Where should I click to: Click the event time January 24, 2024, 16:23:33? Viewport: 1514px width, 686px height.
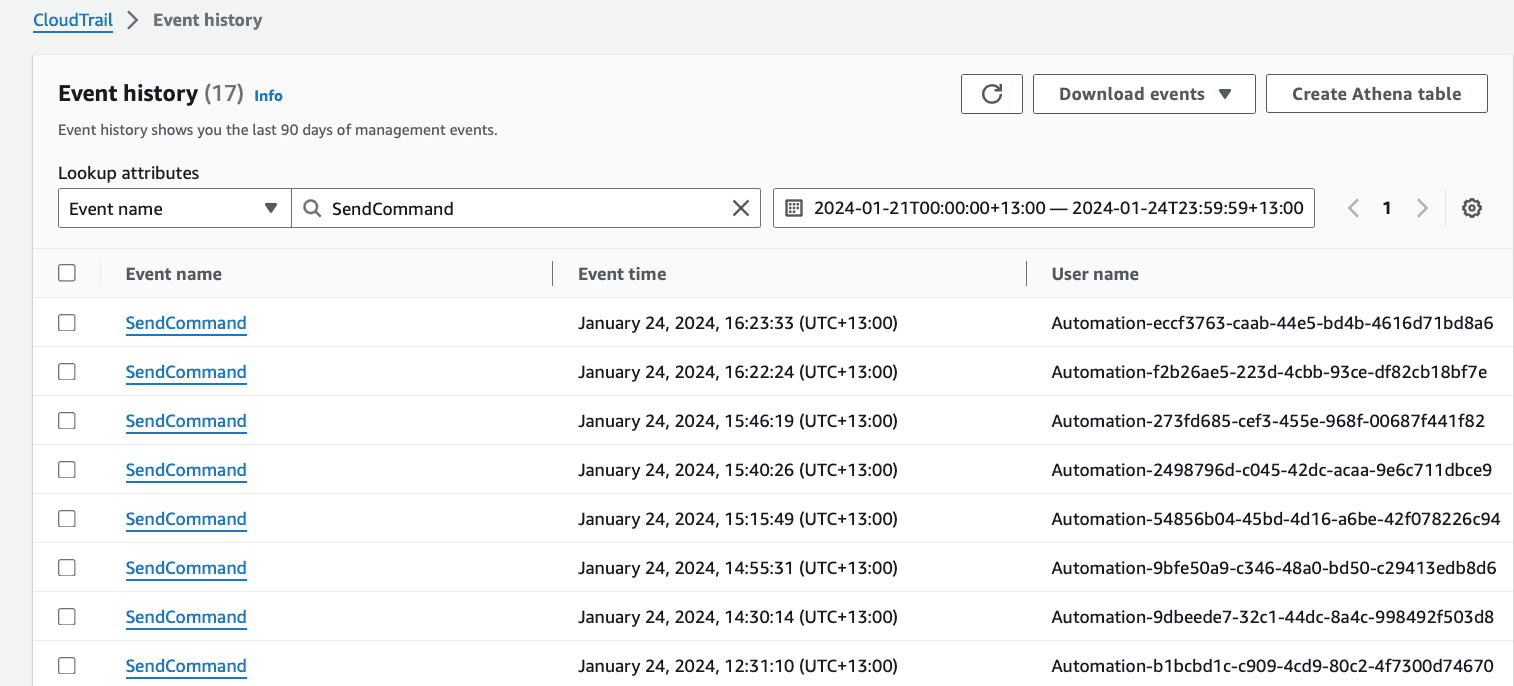[738, 323]
